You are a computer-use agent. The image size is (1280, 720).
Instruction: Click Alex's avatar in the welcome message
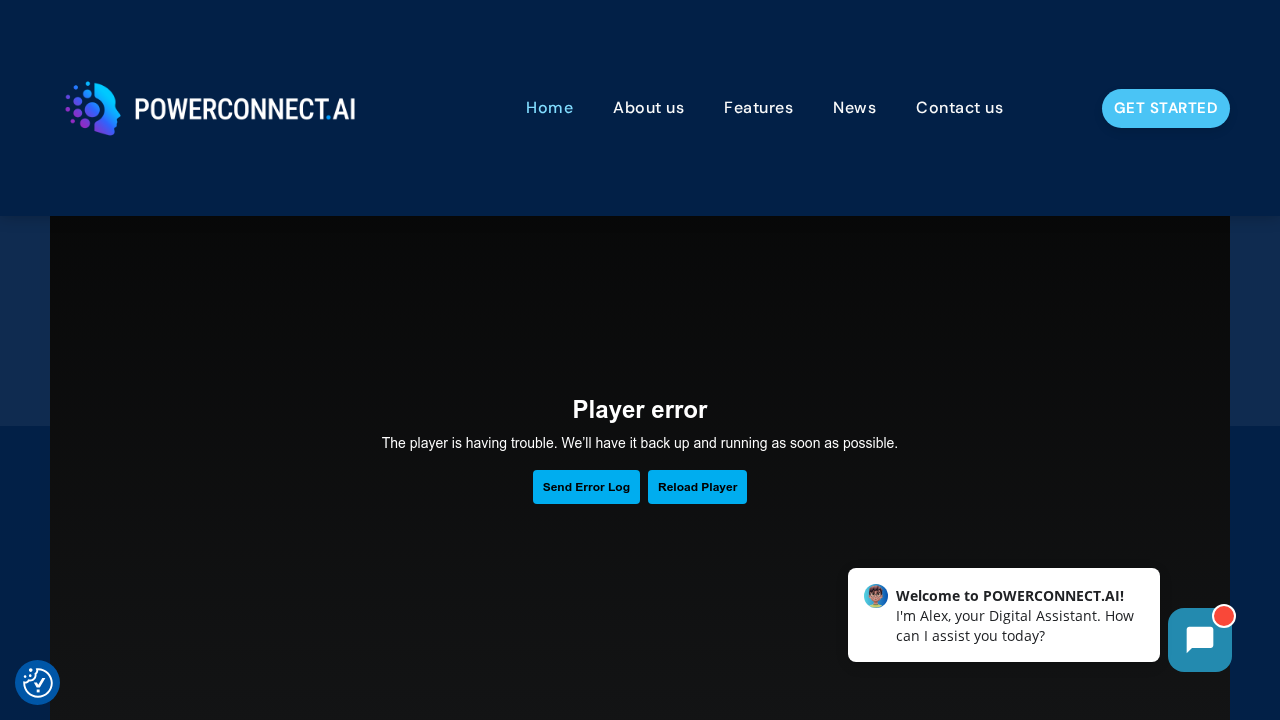pyautogui.click(x=875, y=595)
